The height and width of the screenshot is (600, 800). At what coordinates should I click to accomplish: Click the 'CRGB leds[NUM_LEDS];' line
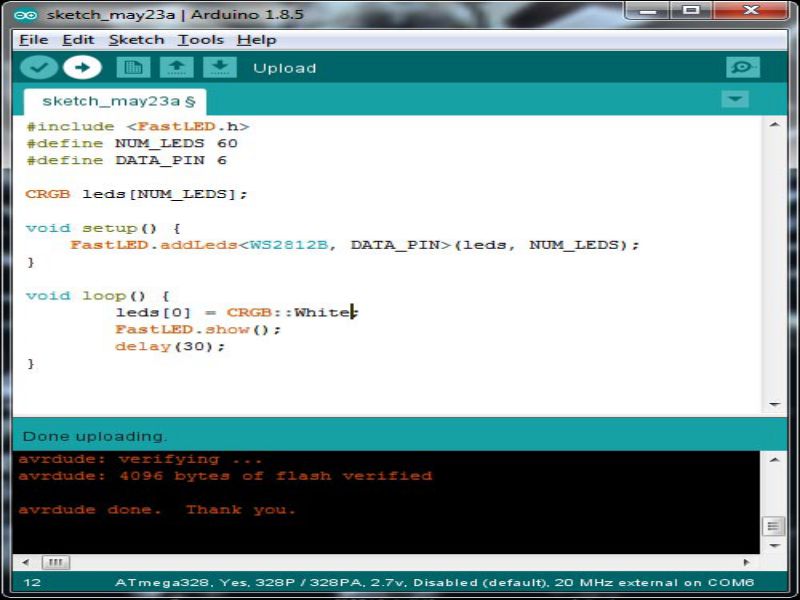136,194
